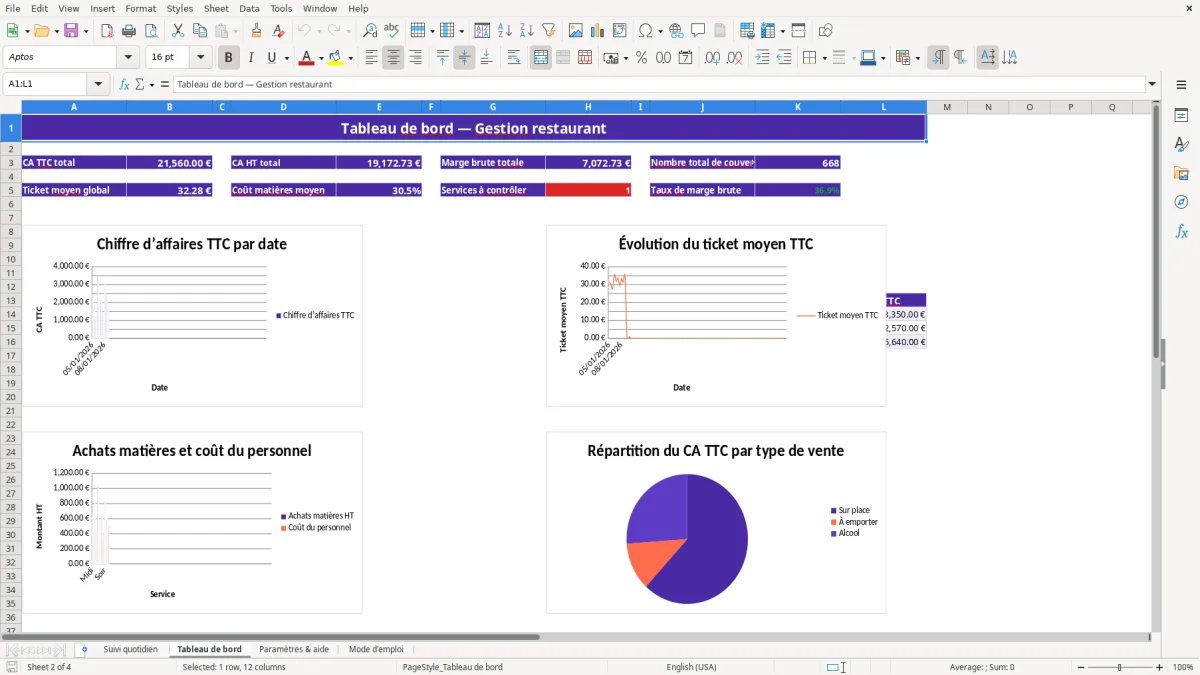Open the sidebar Functions panel
Image resolution: width=1200 pixels, height=675 pixels.
pos(1181,231)
